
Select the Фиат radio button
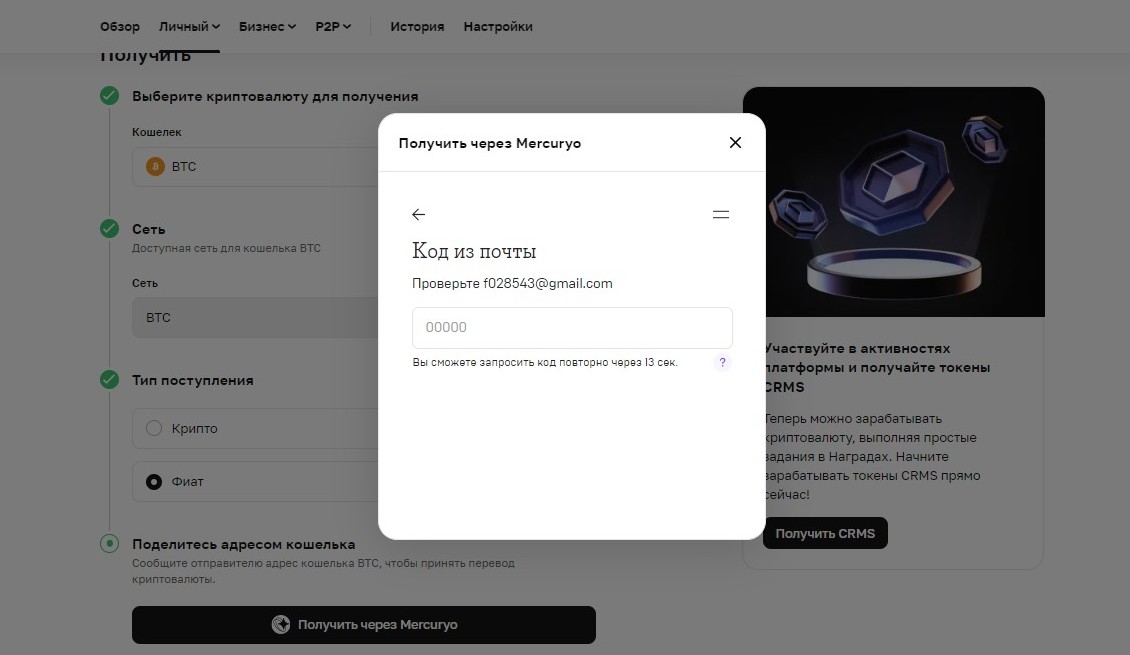tap(154, 481)
